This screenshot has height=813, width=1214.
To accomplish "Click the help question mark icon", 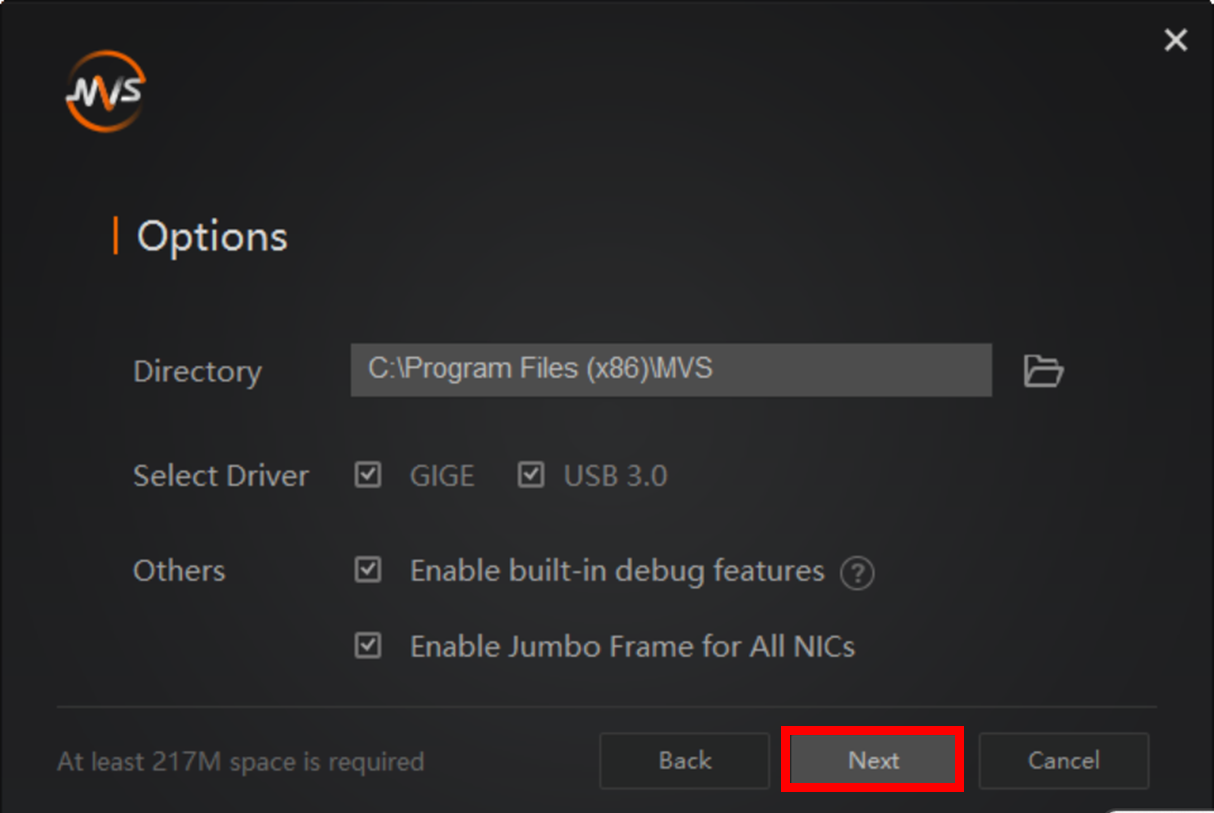I will click(857, 573).
